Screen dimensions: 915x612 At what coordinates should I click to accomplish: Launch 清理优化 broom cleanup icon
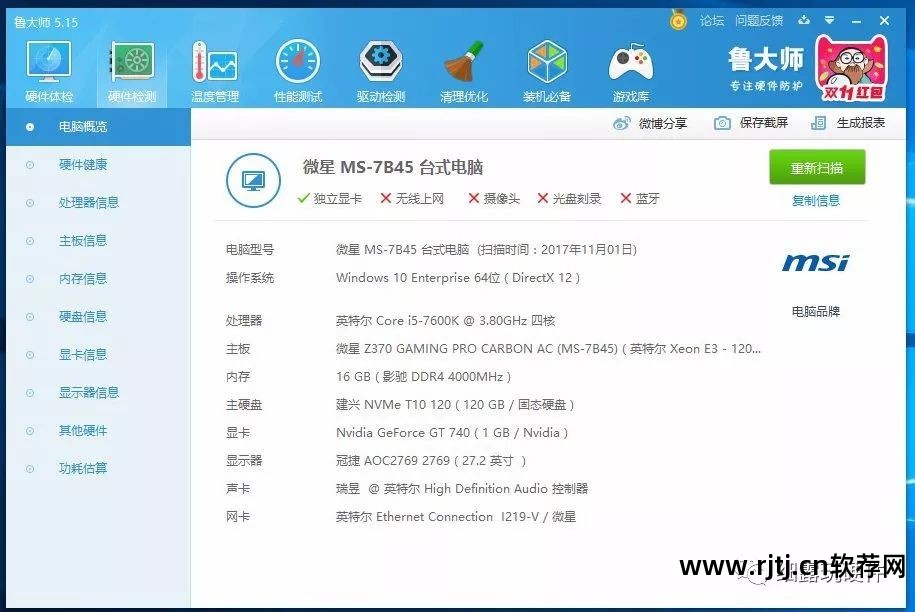tap(464, 70)
